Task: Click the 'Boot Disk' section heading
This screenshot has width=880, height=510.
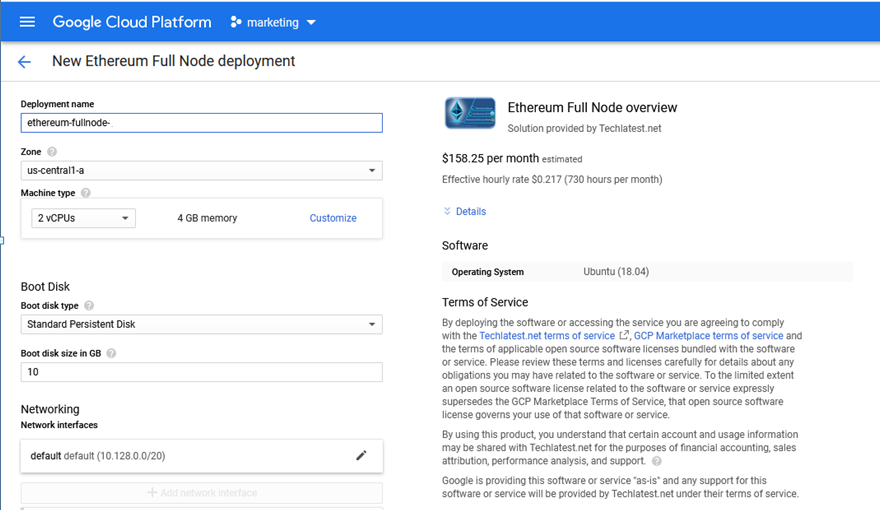Action: pos(45,287)
